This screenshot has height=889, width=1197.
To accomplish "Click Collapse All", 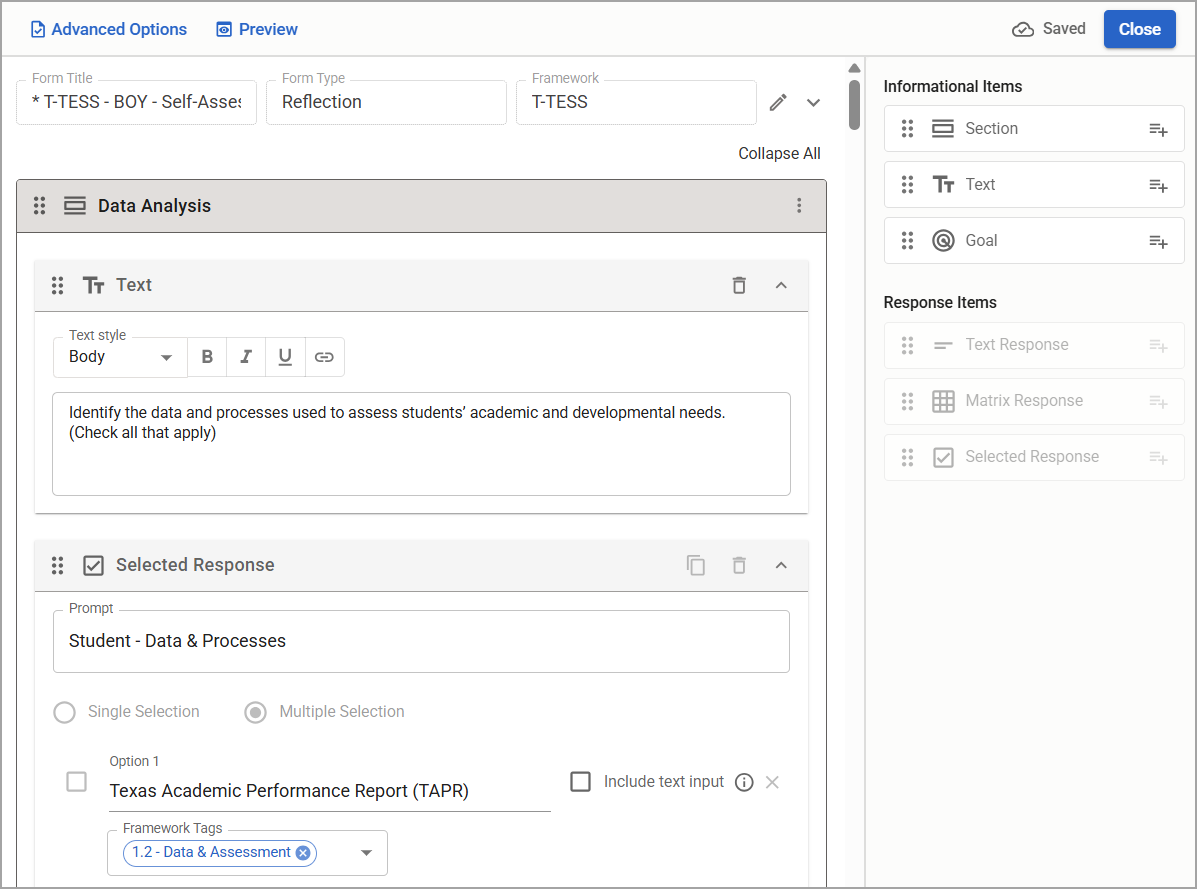I will click(x=779, y=153).
